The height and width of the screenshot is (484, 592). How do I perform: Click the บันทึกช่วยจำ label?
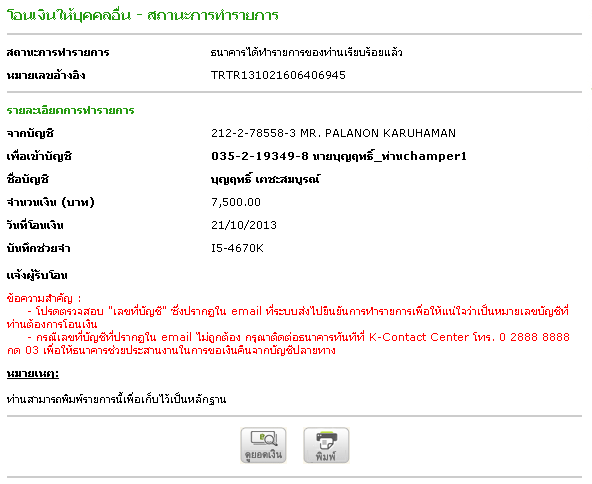click(x=39, y=248)
